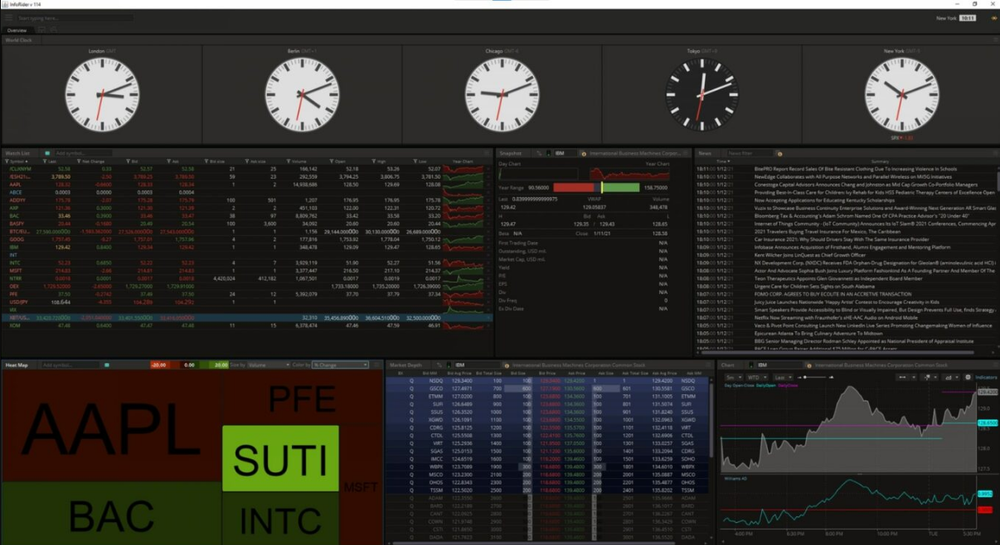1000x545 pixels.
Task: Open the Indicators link in Chart
Action: (x=985, y=377)
